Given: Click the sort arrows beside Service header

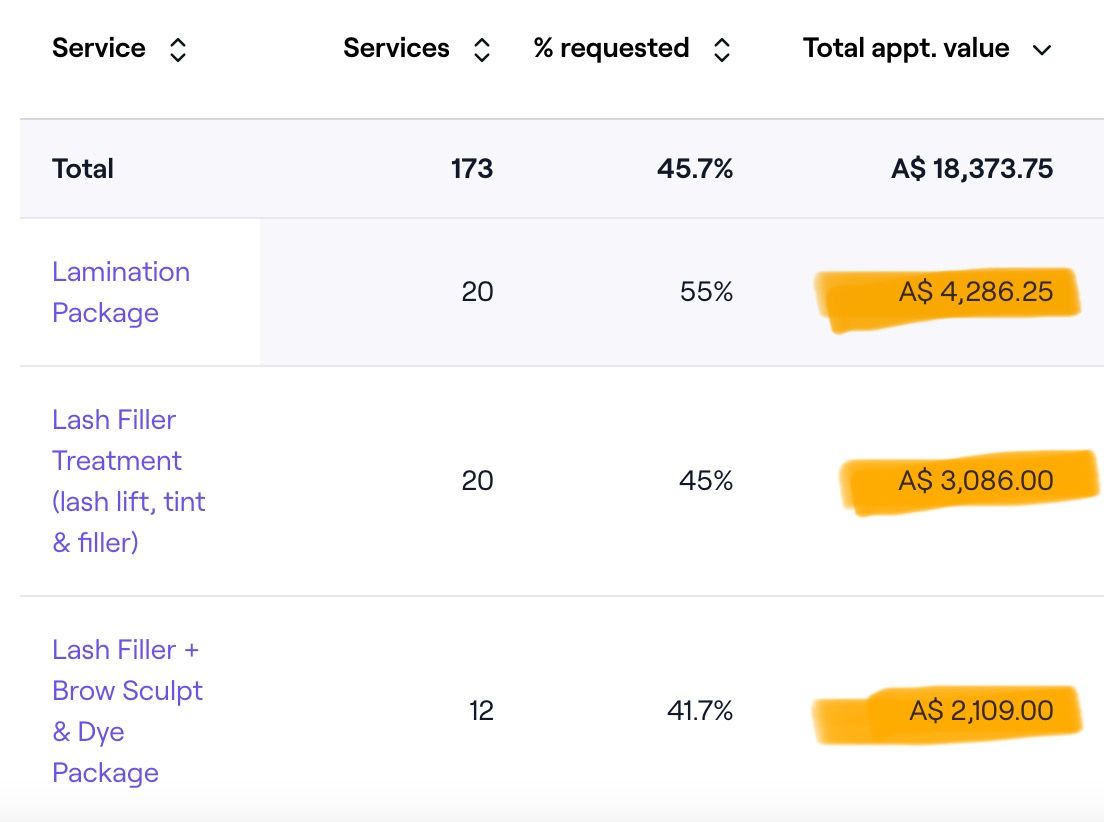Looking at the screenshot, I should pyautogui.click(x=178, y=50).
